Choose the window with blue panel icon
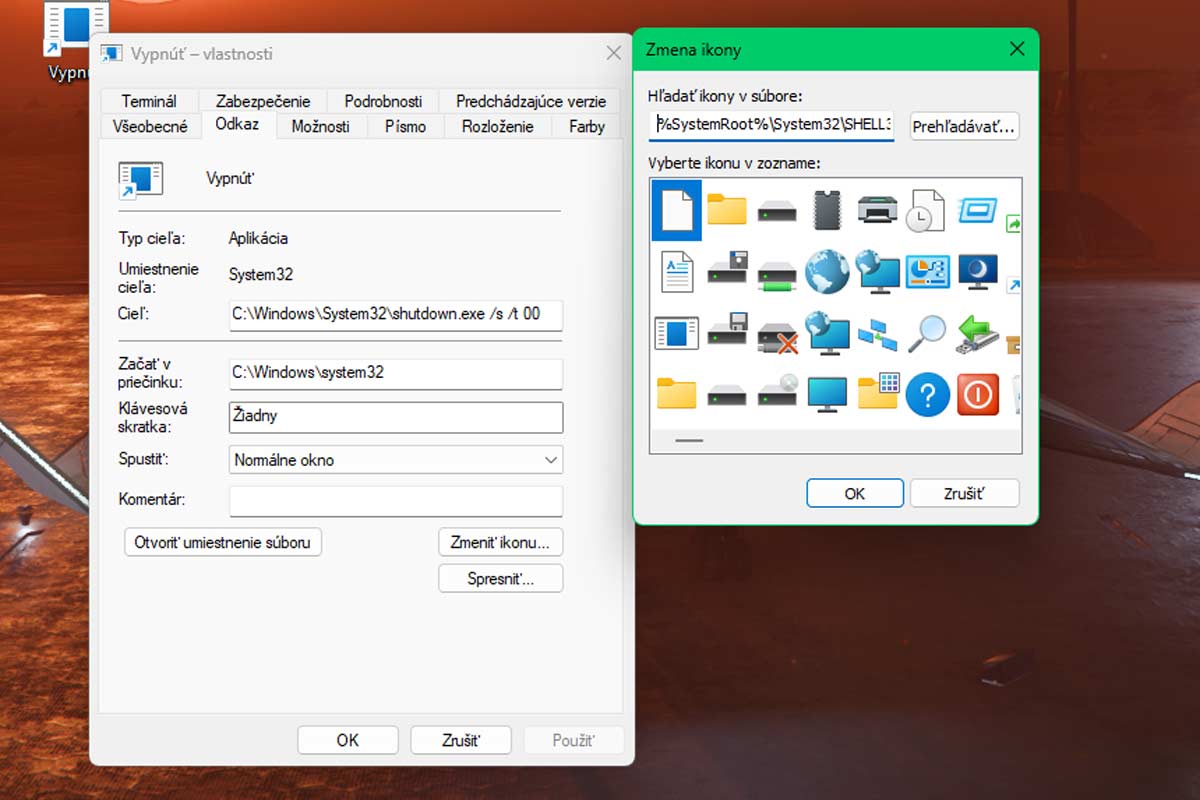This screenshot has height=800, width=1200. point(677,333)
